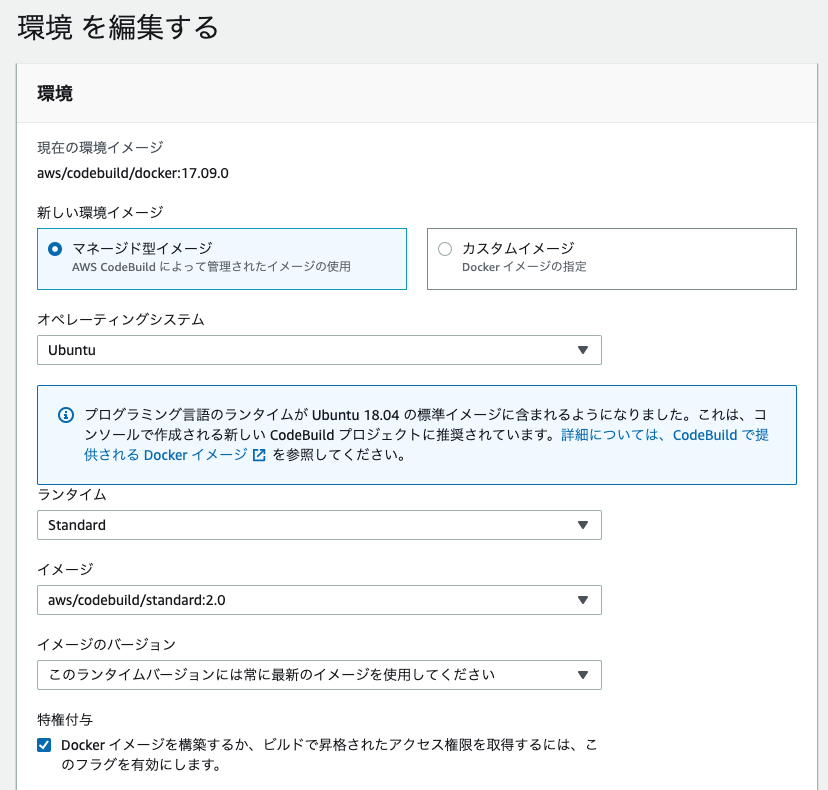The height and width of the screenshot is (790, 828).
Task: Click the 現在の環境イメージ label
Action: (x=100, y=147)
